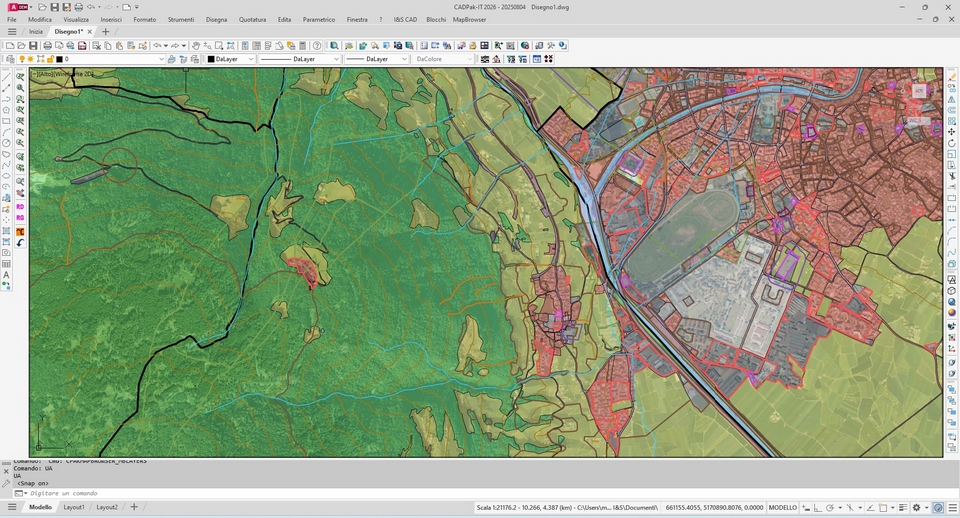Click the Print icon in standard toolbar
Viewport: 960px width, 518px height.
click(x=47, y=45)
